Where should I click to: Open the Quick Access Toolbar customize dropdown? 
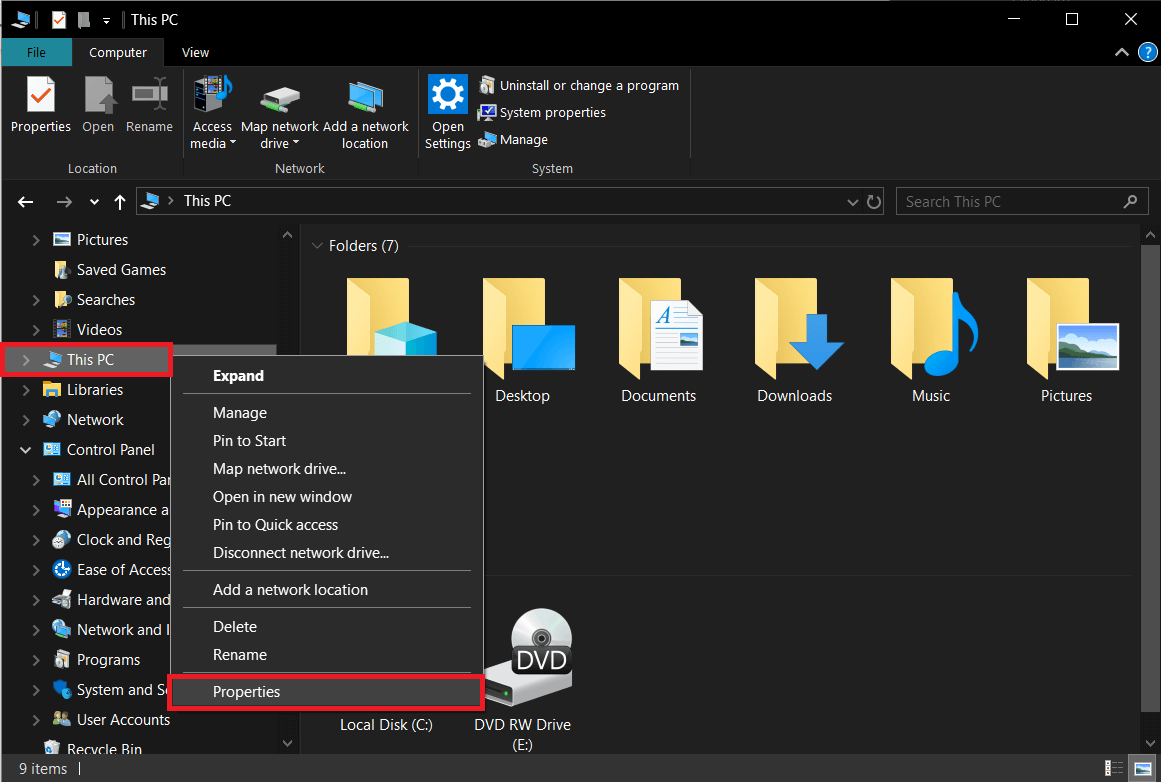click(106, 19)
